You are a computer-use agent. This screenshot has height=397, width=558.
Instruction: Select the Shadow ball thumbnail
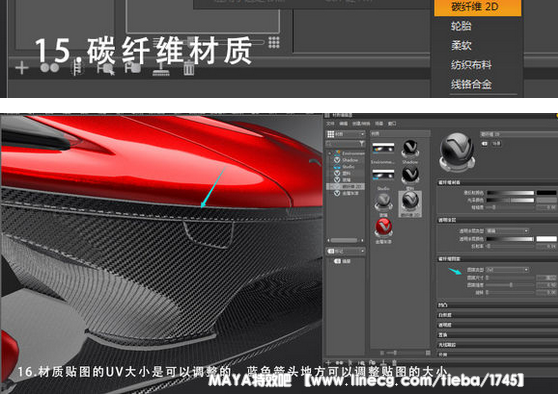(410, 149)
